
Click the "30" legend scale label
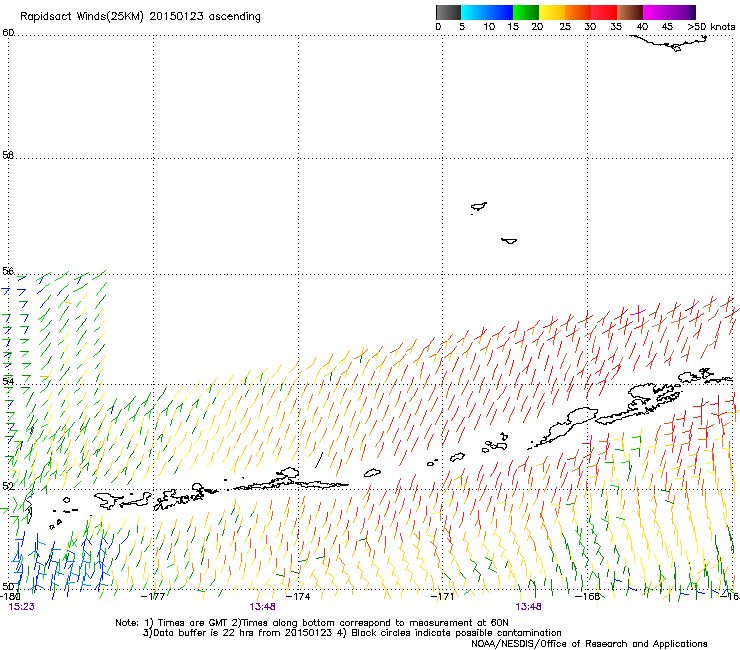[x=590, y=27]
